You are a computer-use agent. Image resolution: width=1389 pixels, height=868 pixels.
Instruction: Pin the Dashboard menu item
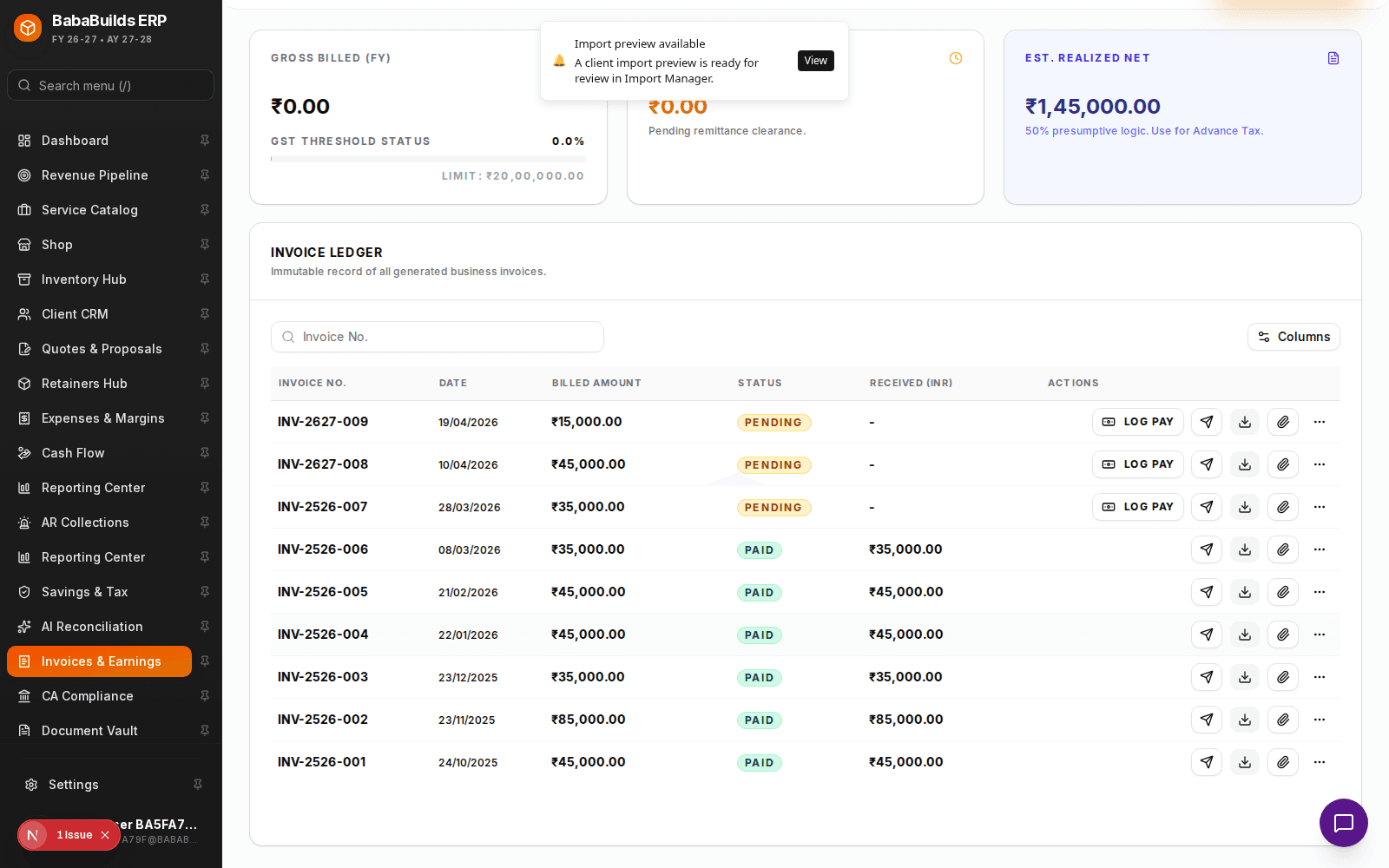tap(205, 141)
